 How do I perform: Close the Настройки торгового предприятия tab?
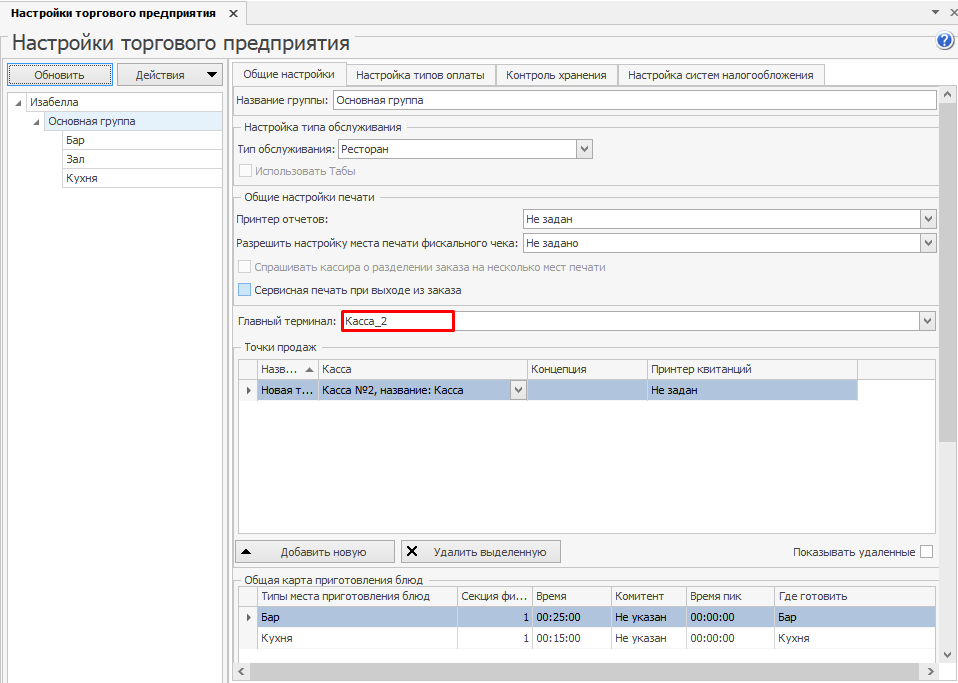233,13
